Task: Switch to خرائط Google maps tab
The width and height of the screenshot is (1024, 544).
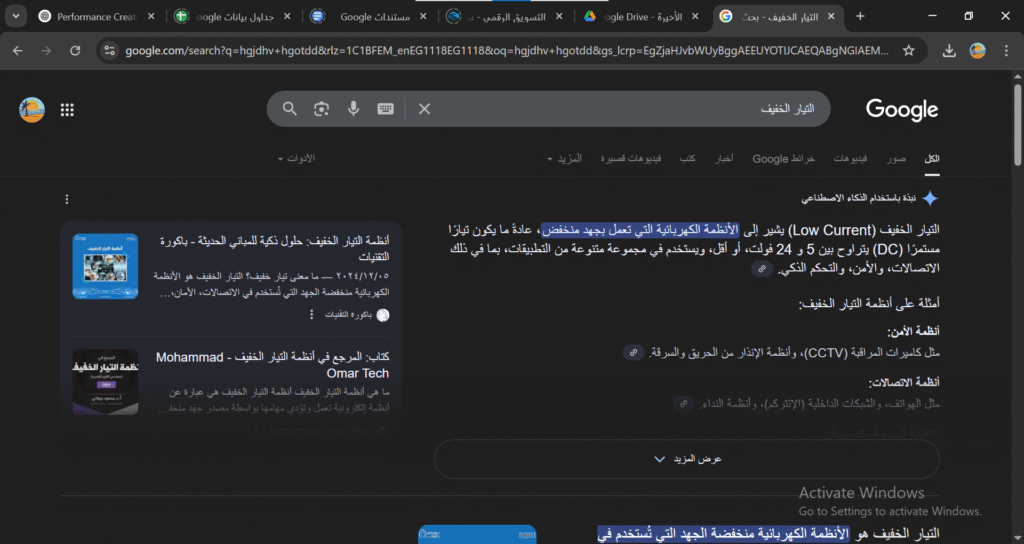Action: tap(784, 159)
